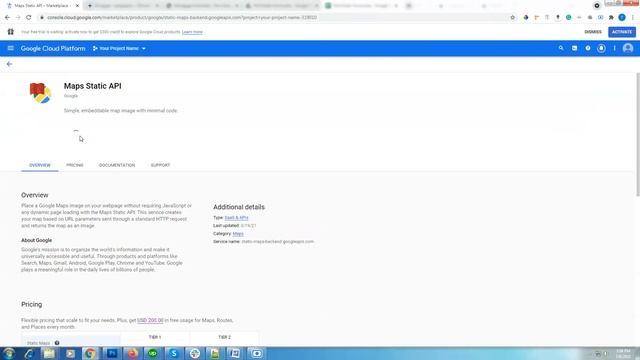
Task: Click the About Google subheading
Action: pos(36,240)
